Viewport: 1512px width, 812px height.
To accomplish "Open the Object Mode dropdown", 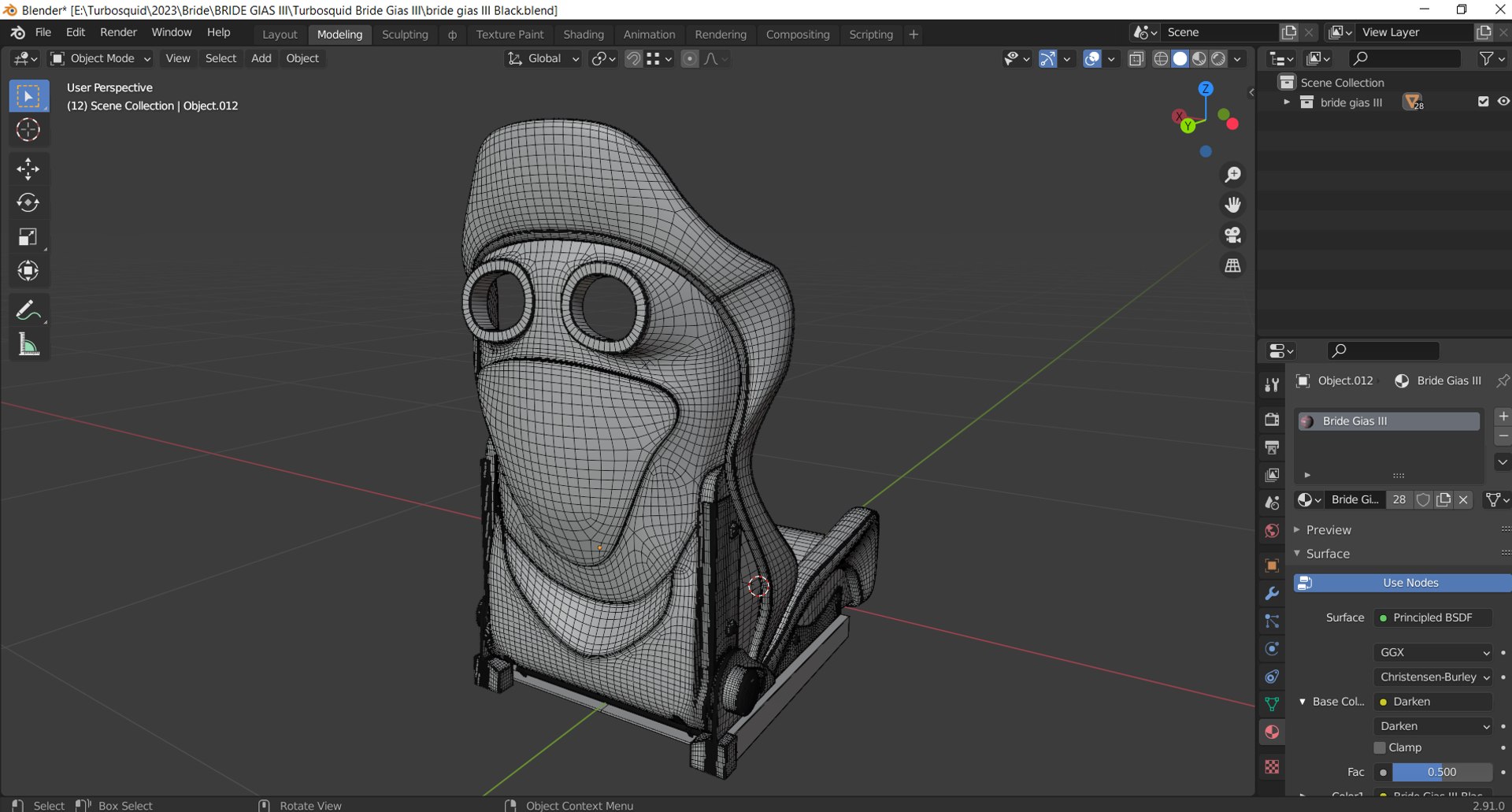I will 100,58.
